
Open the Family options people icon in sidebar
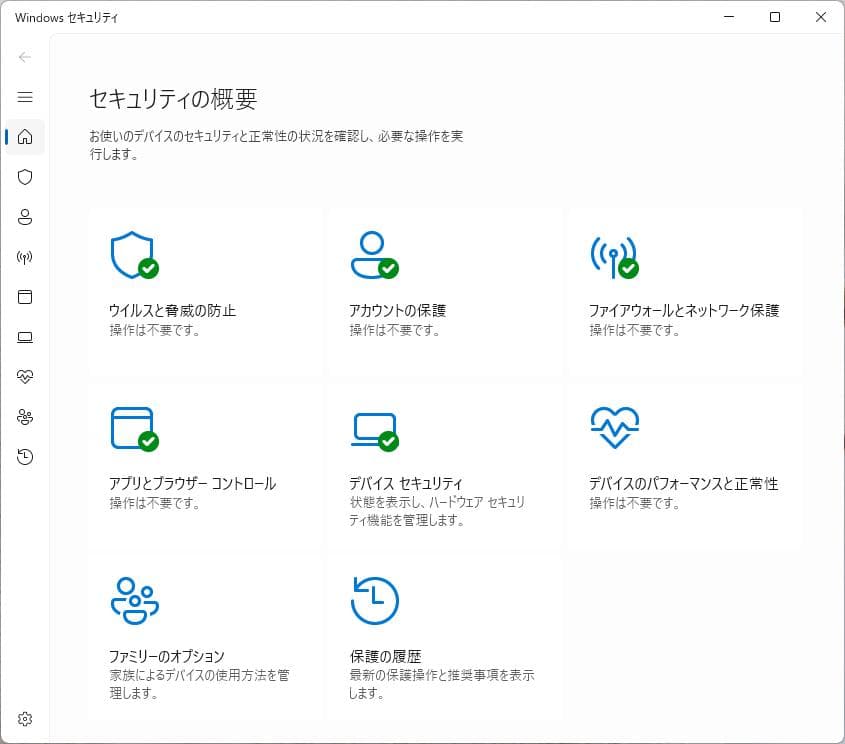point(25,417)
